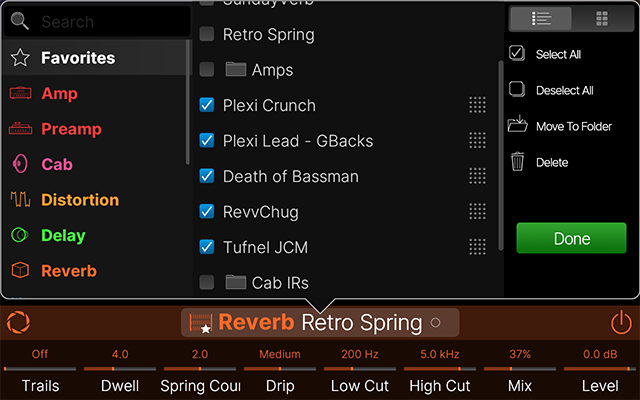Click the Trails parameter slider

tap(40, 369)
